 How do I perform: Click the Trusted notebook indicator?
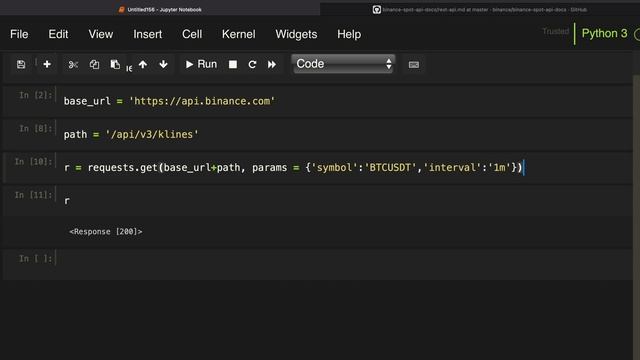tap(556, 31)
